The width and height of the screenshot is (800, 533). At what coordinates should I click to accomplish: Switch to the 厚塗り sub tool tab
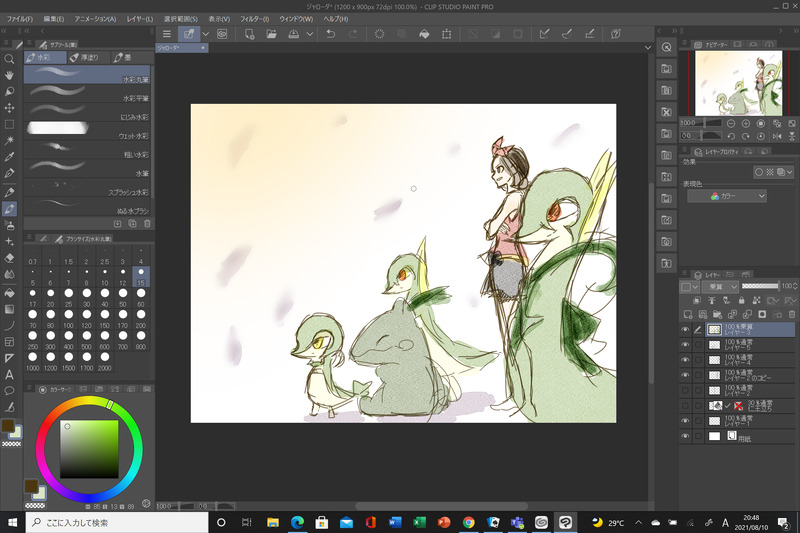pos(88,58)
